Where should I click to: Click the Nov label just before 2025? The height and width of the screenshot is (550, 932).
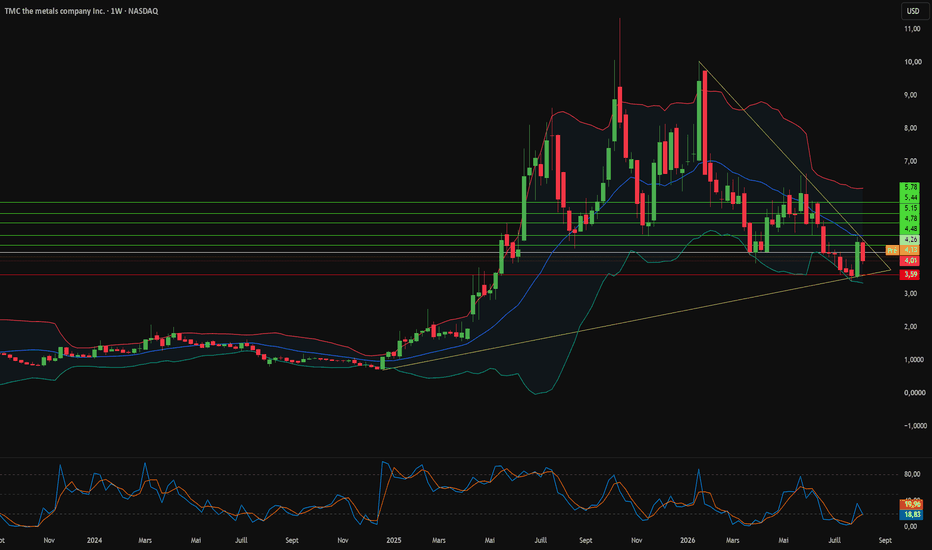[x=343, y=540]
